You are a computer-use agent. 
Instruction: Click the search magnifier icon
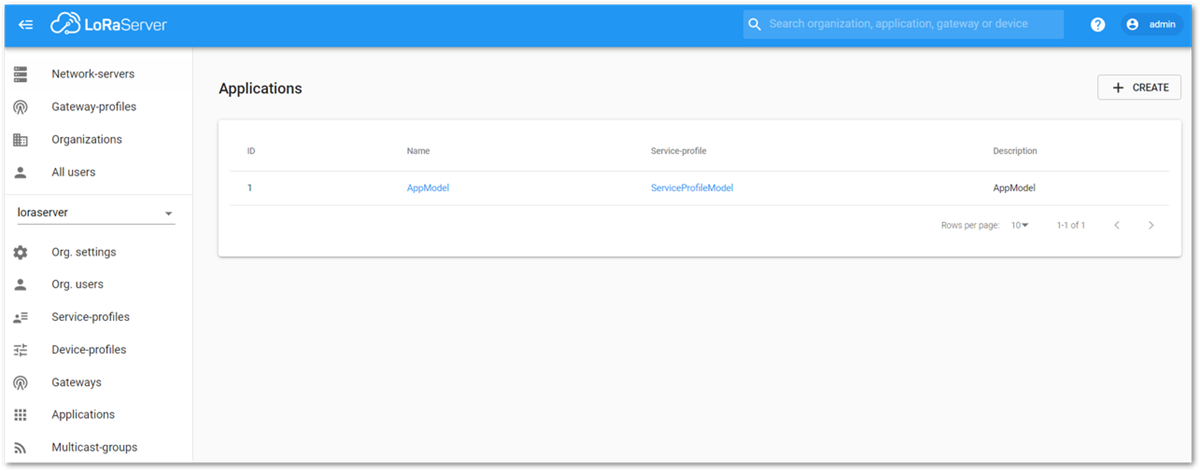tap(755, 24)
